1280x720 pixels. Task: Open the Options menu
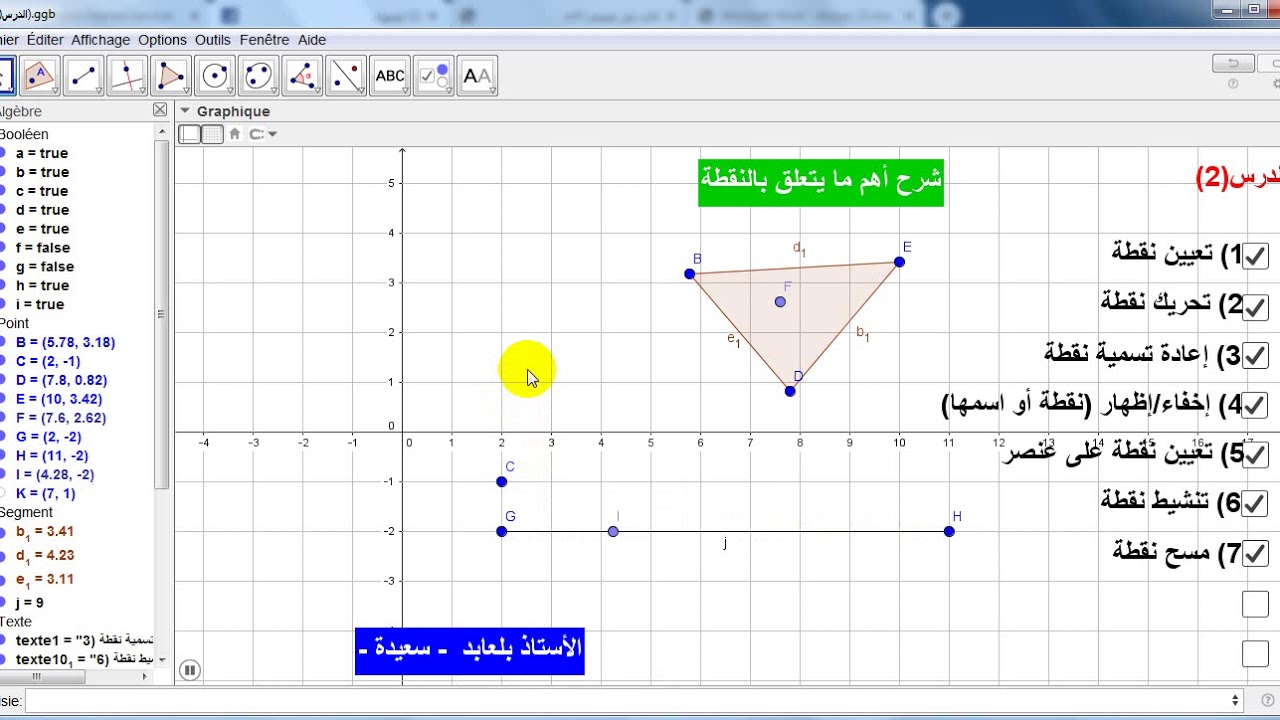coord(162,40)
